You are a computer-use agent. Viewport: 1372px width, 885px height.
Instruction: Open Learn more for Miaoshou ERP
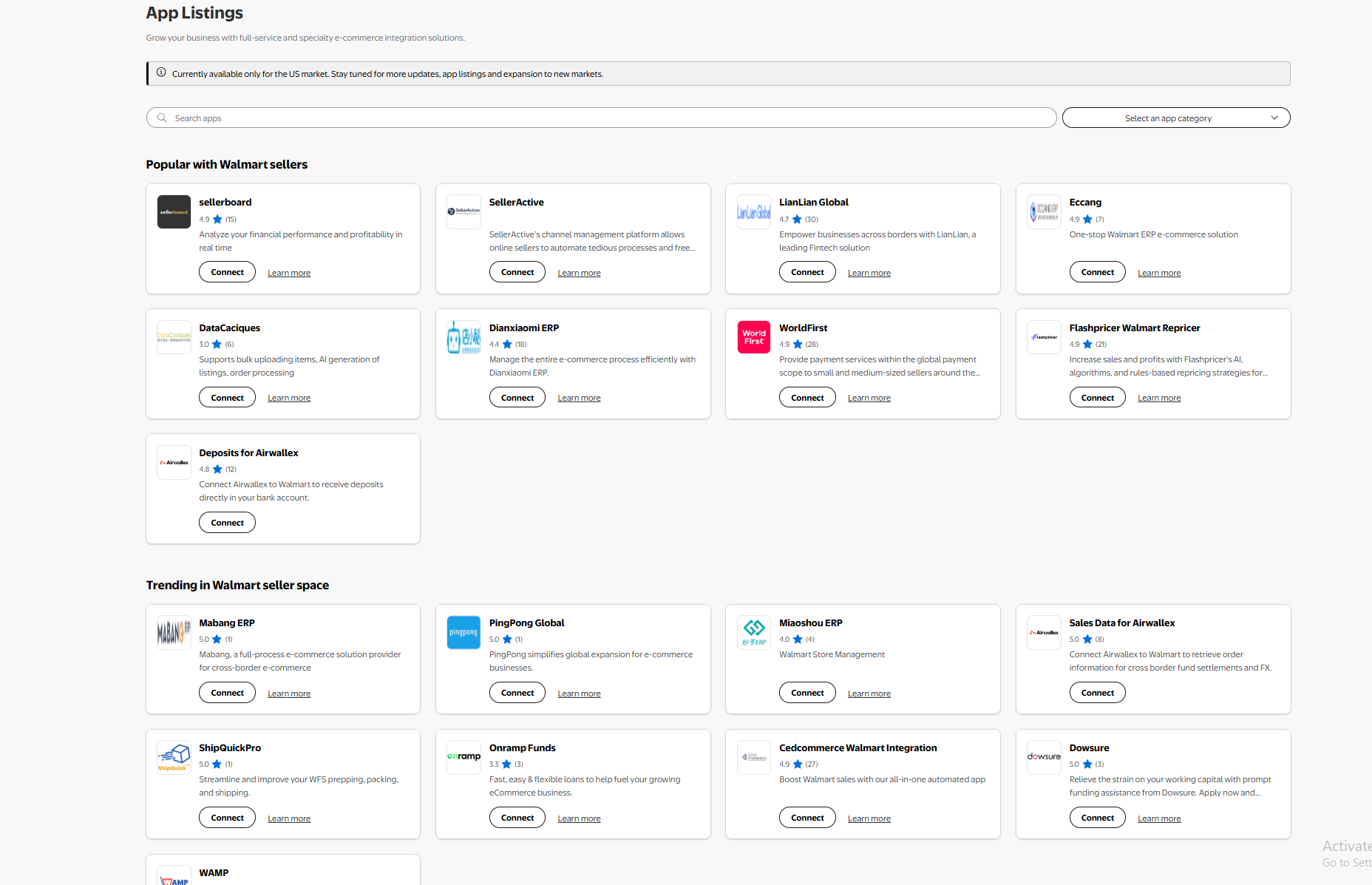869,694
